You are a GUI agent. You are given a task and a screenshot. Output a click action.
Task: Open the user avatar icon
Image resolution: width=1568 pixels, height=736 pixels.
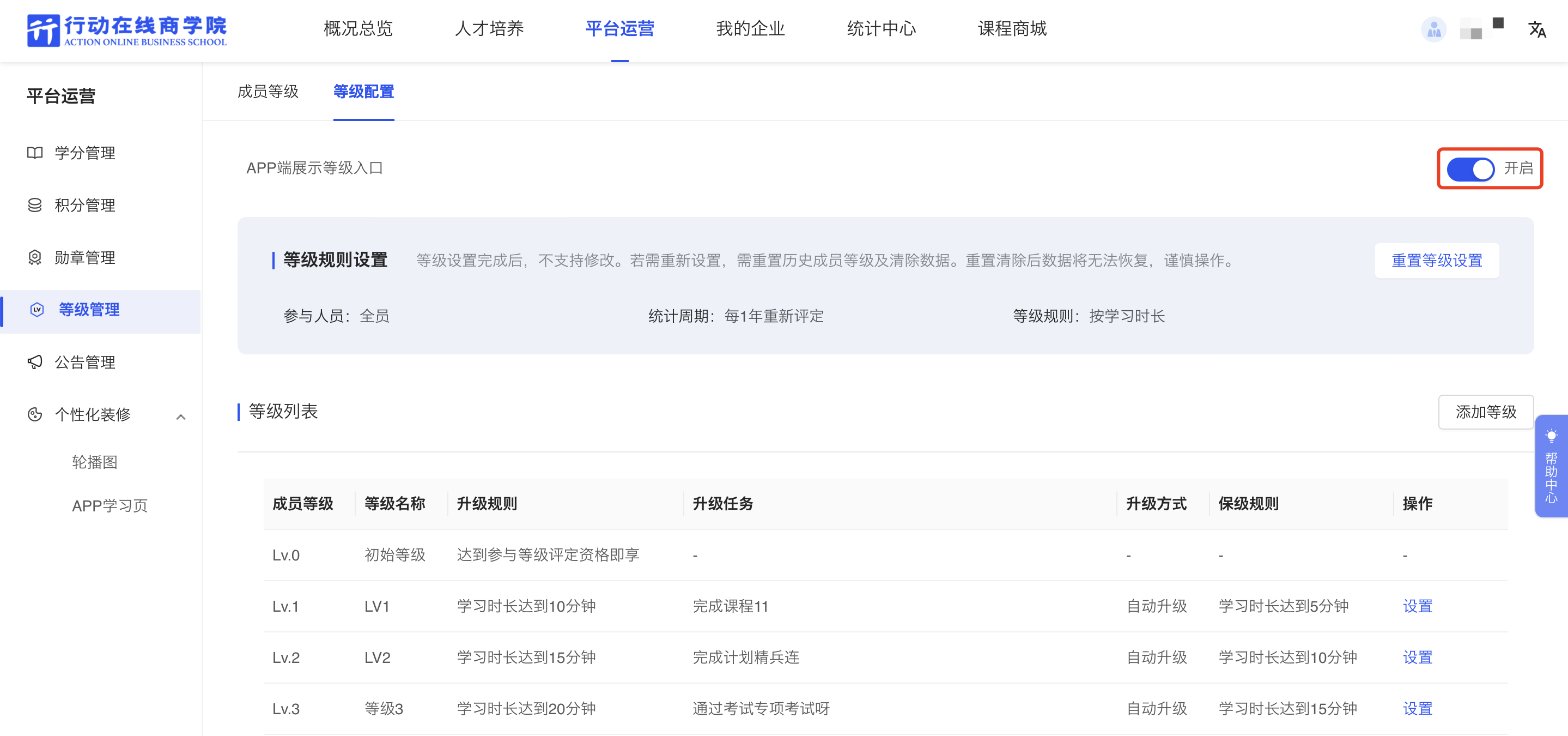point(1433,29)
